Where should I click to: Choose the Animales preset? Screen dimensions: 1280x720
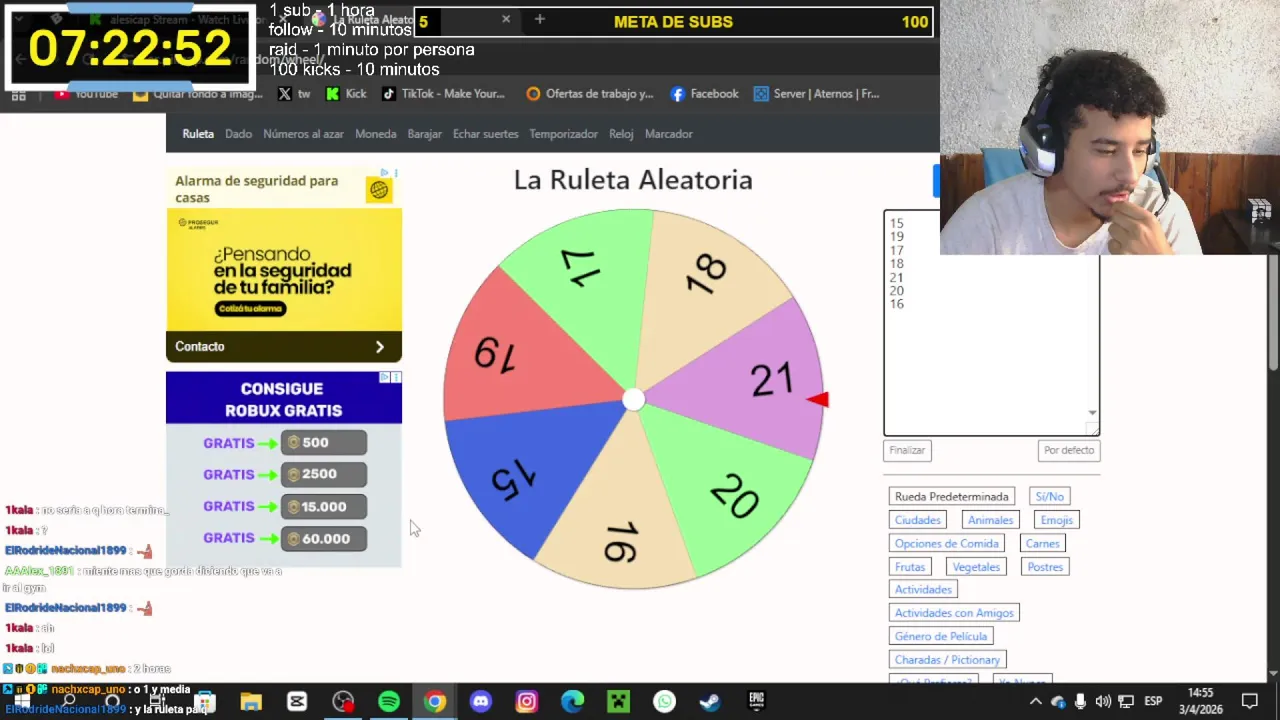pos(990,520)
